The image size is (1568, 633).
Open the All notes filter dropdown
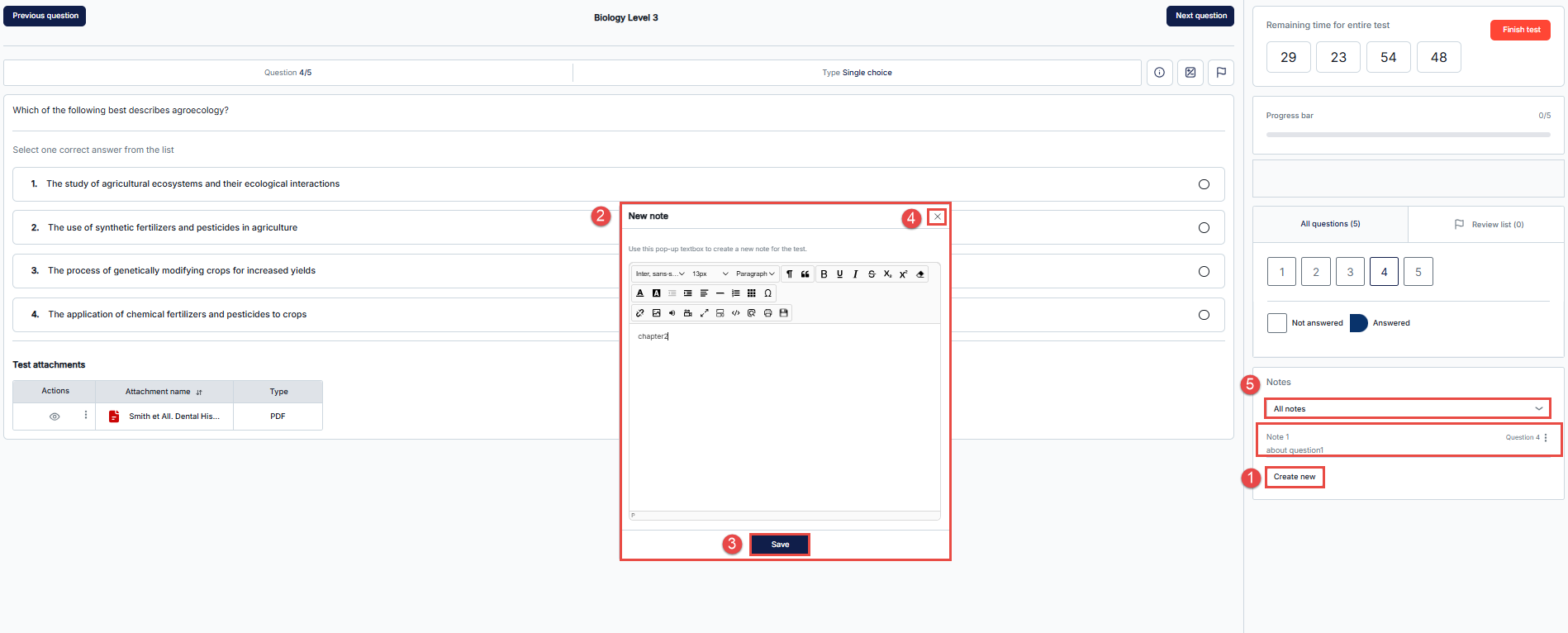(x=1407, y=408)
